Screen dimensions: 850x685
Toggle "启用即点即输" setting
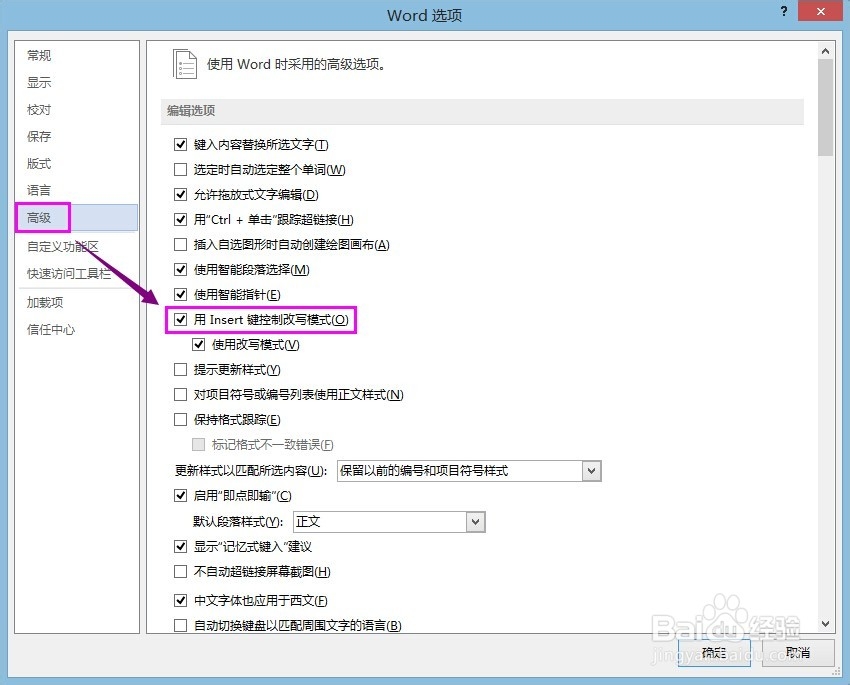(180, 495)
